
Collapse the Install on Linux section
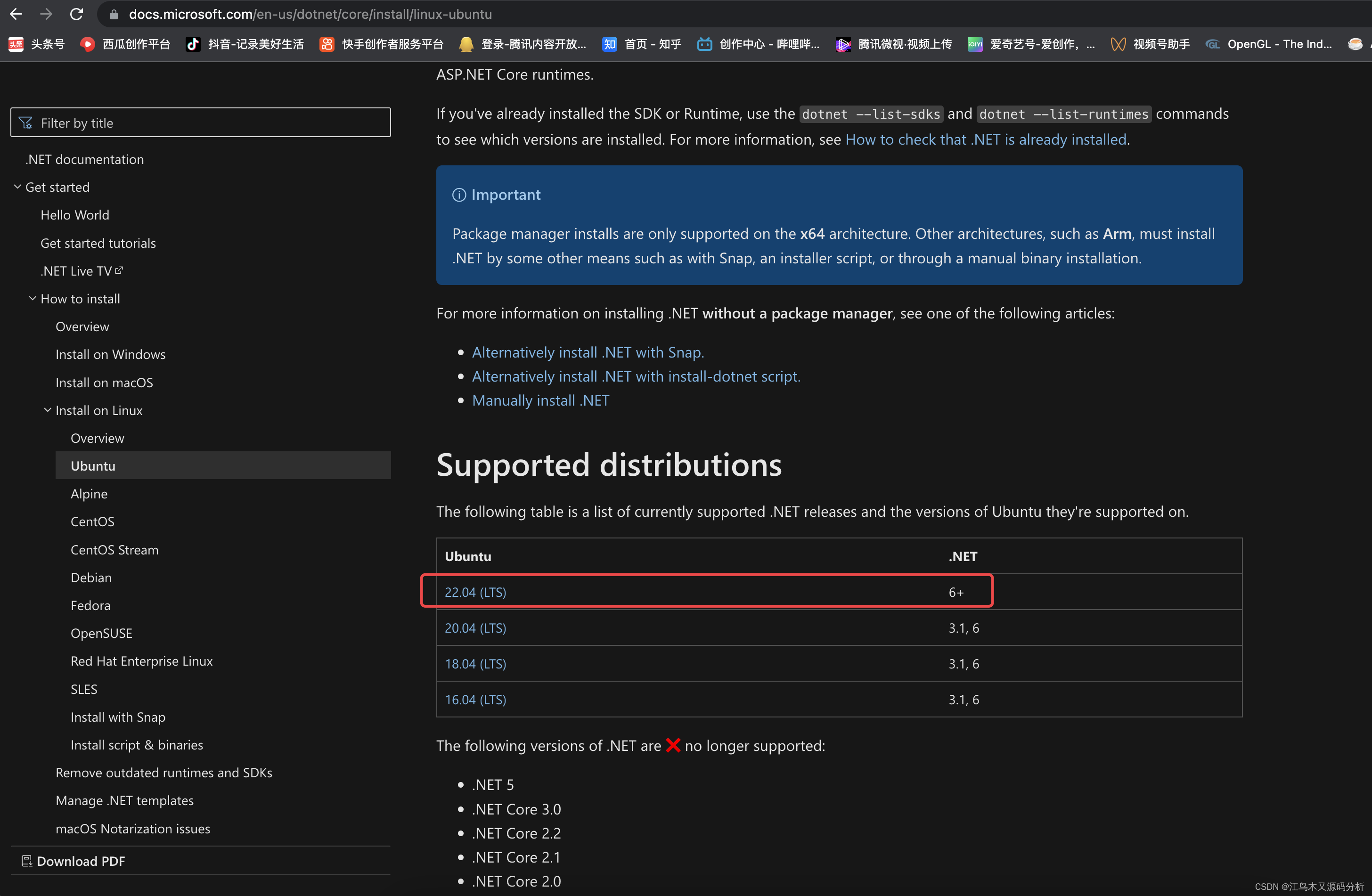48,410
